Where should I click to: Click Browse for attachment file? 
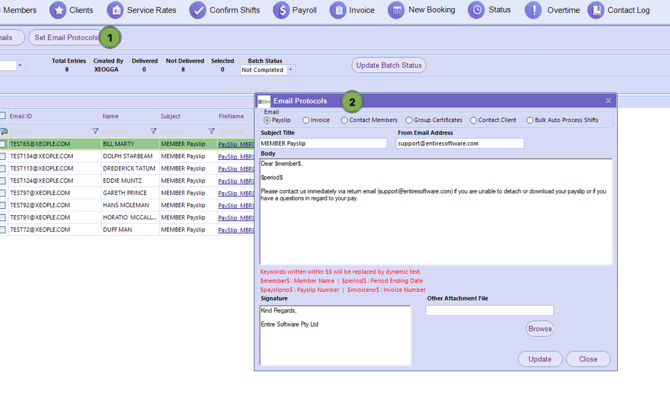(x=539, y=329)
